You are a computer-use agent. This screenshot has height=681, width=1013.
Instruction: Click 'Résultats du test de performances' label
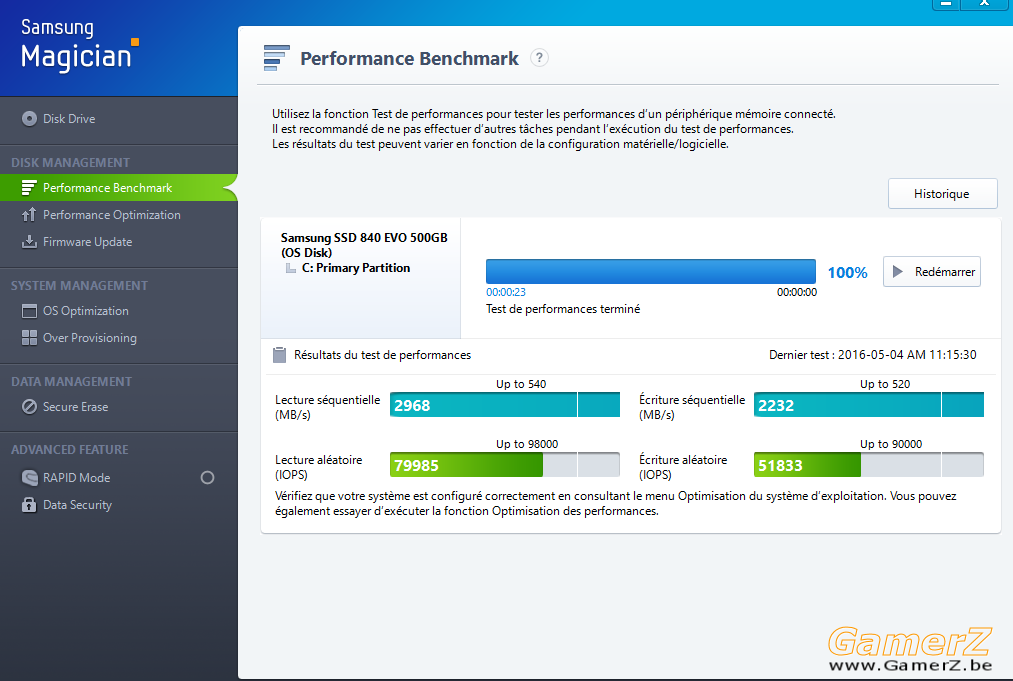382,355
